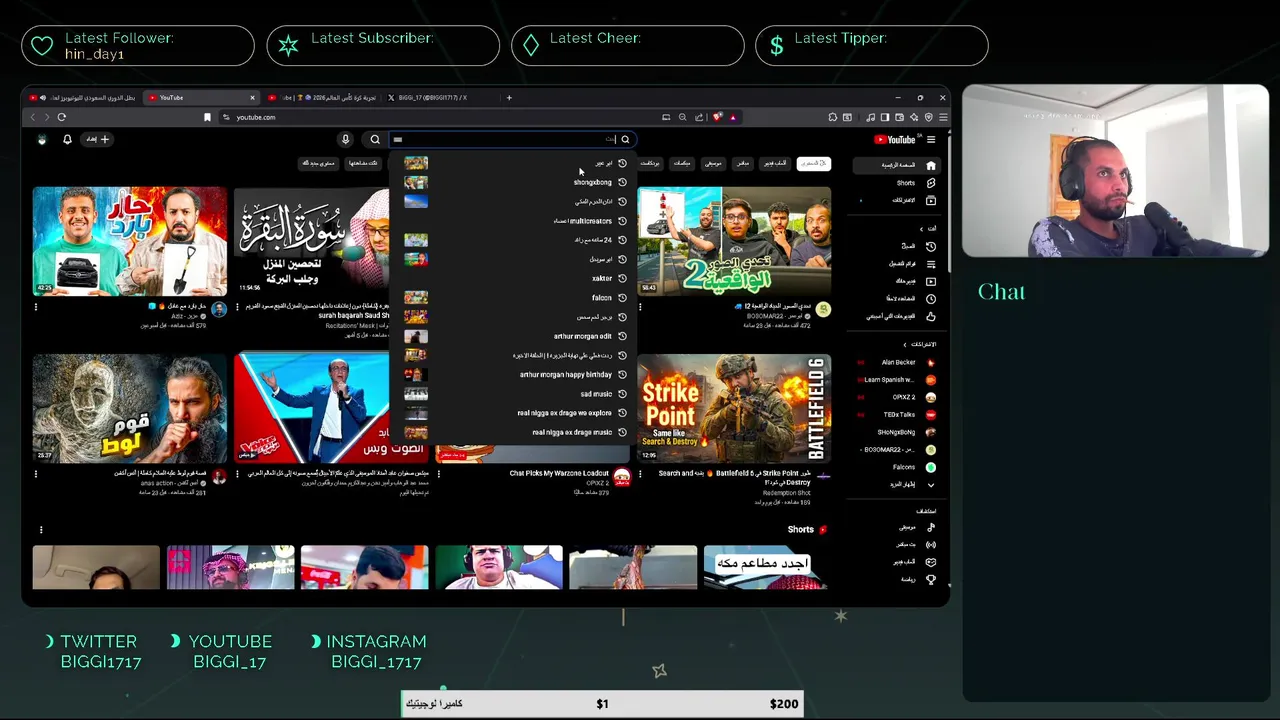Open the BOSOMAR22 channel avatar under video
The height and width of the screenshot is (720, 1280).
click(x=823, y=310)
